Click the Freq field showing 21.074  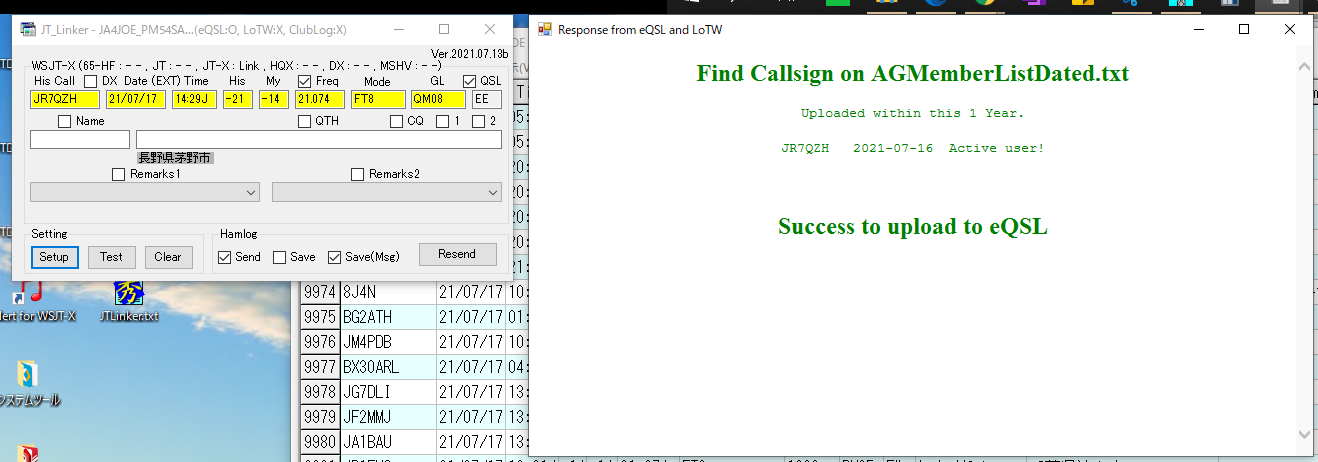coord(320,99)
